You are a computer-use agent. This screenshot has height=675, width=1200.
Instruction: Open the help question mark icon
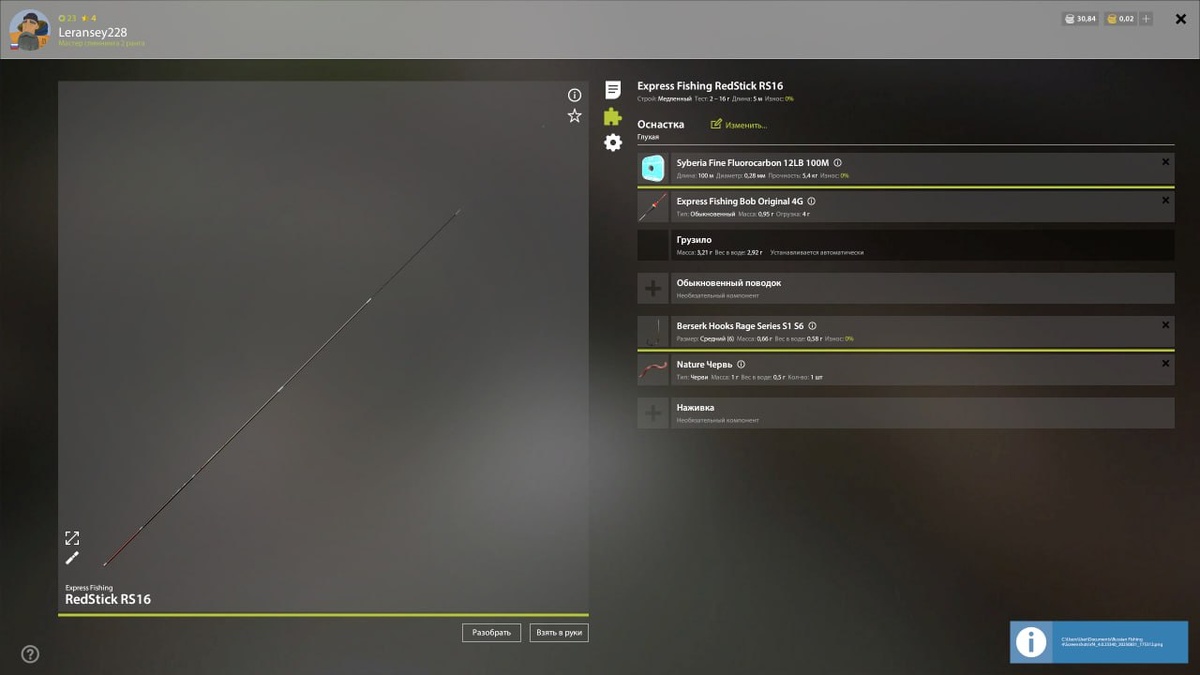[31, 654]
